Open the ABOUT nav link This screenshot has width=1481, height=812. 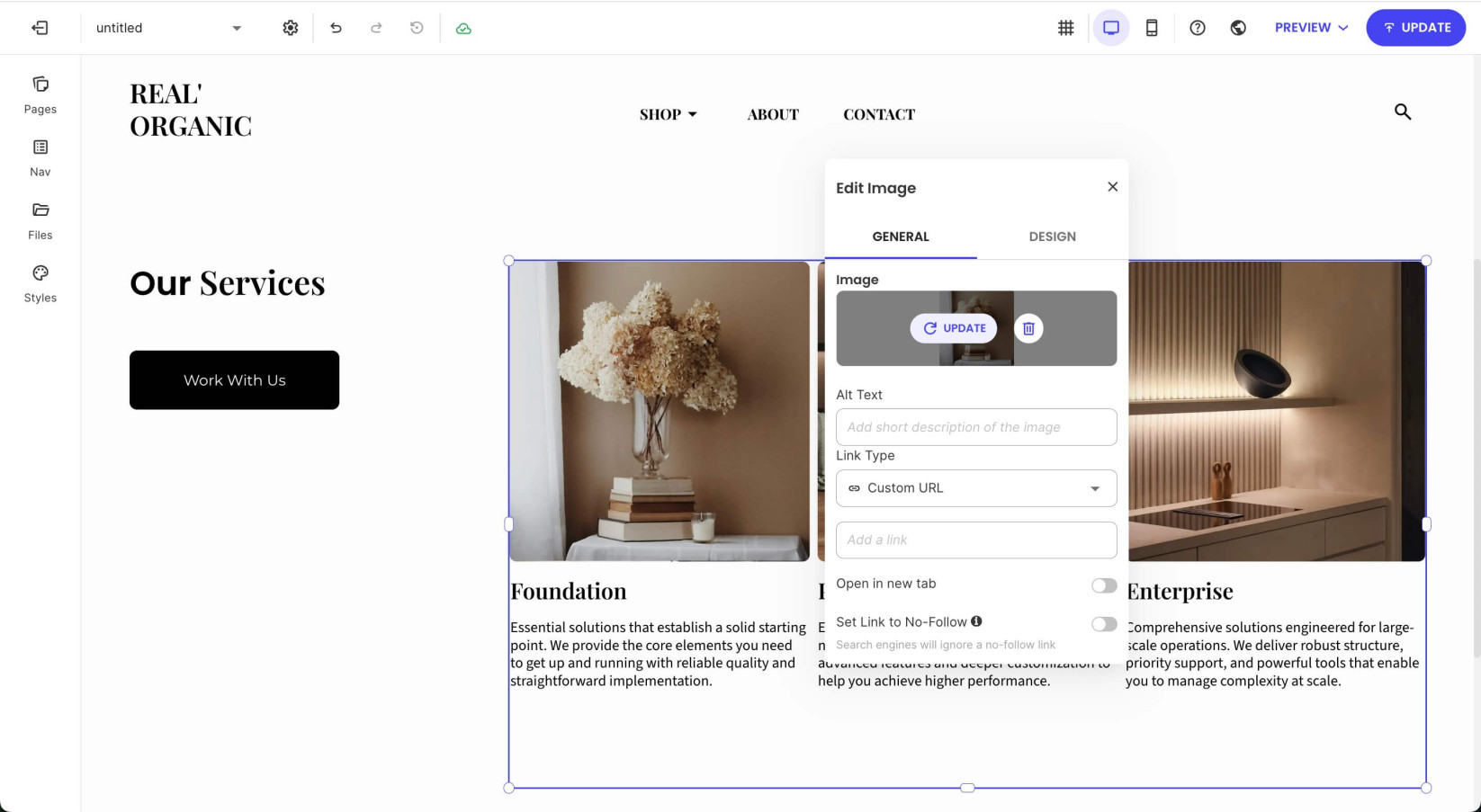pos(773,114)
